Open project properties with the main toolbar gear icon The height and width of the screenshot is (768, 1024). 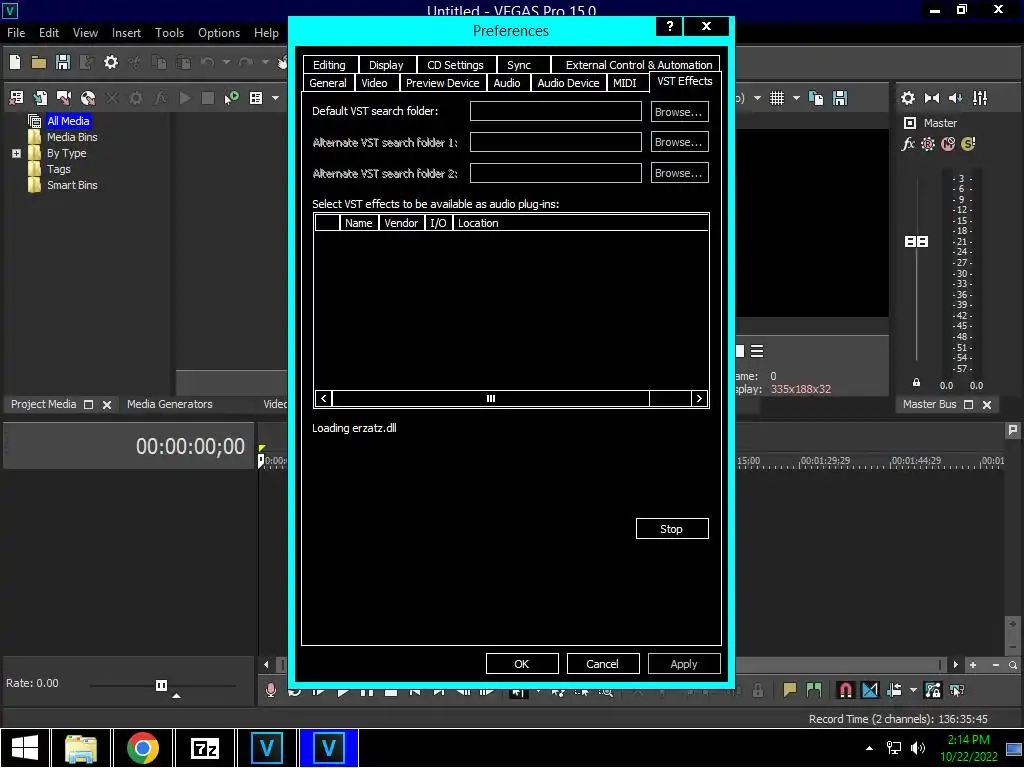(111, 62)
